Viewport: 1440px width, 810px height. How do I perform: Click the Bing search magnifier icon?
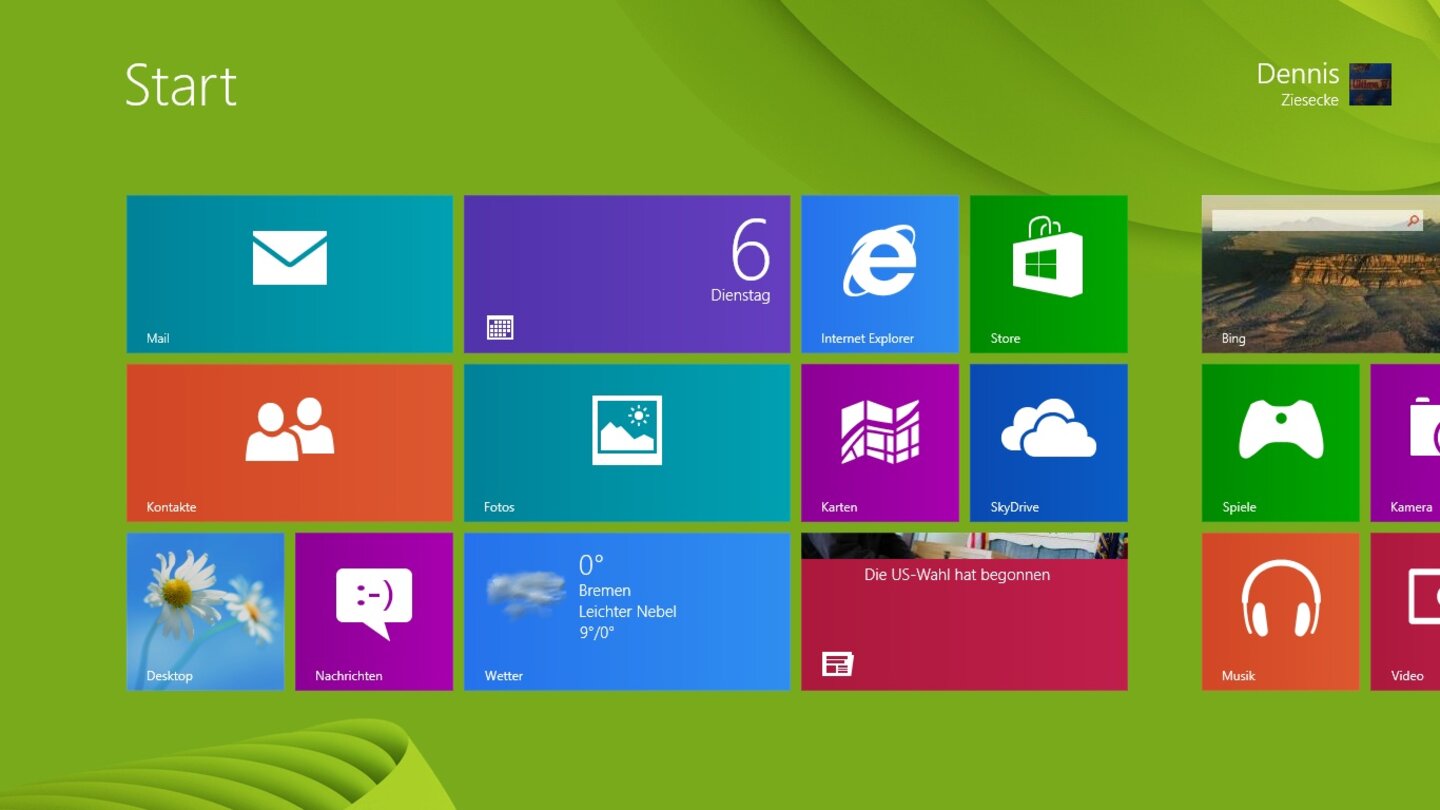(x=1413, y=221)
